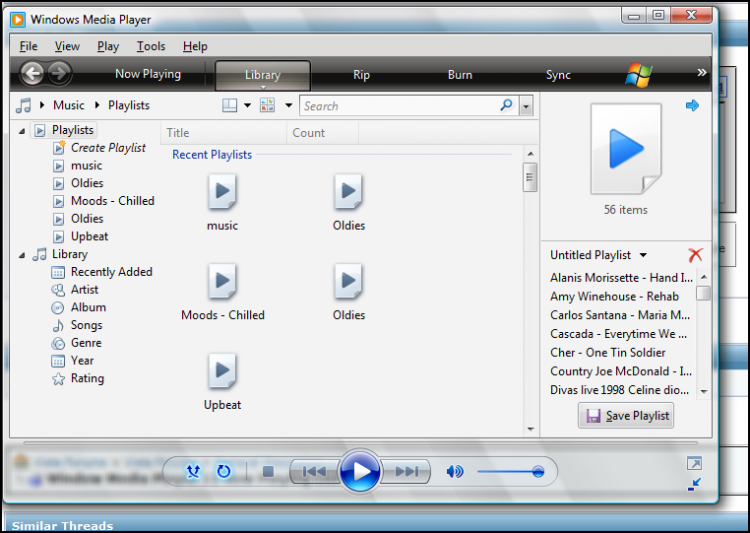Viewport: 750px width, 533px height.
Task: Click the playlist pane scroll down arrow
Action: 704,391
